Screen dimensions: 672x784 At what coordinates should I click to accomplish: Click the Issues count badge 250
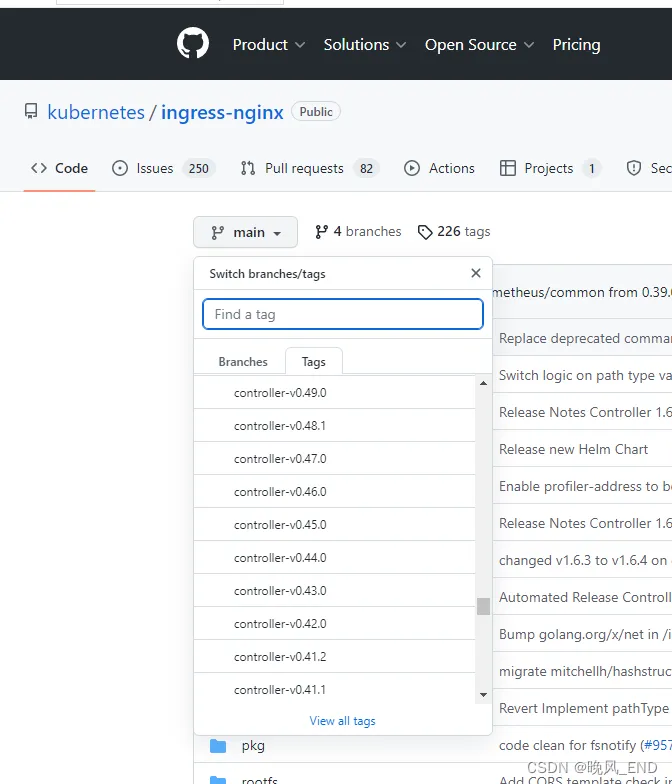tap(198, 168)
